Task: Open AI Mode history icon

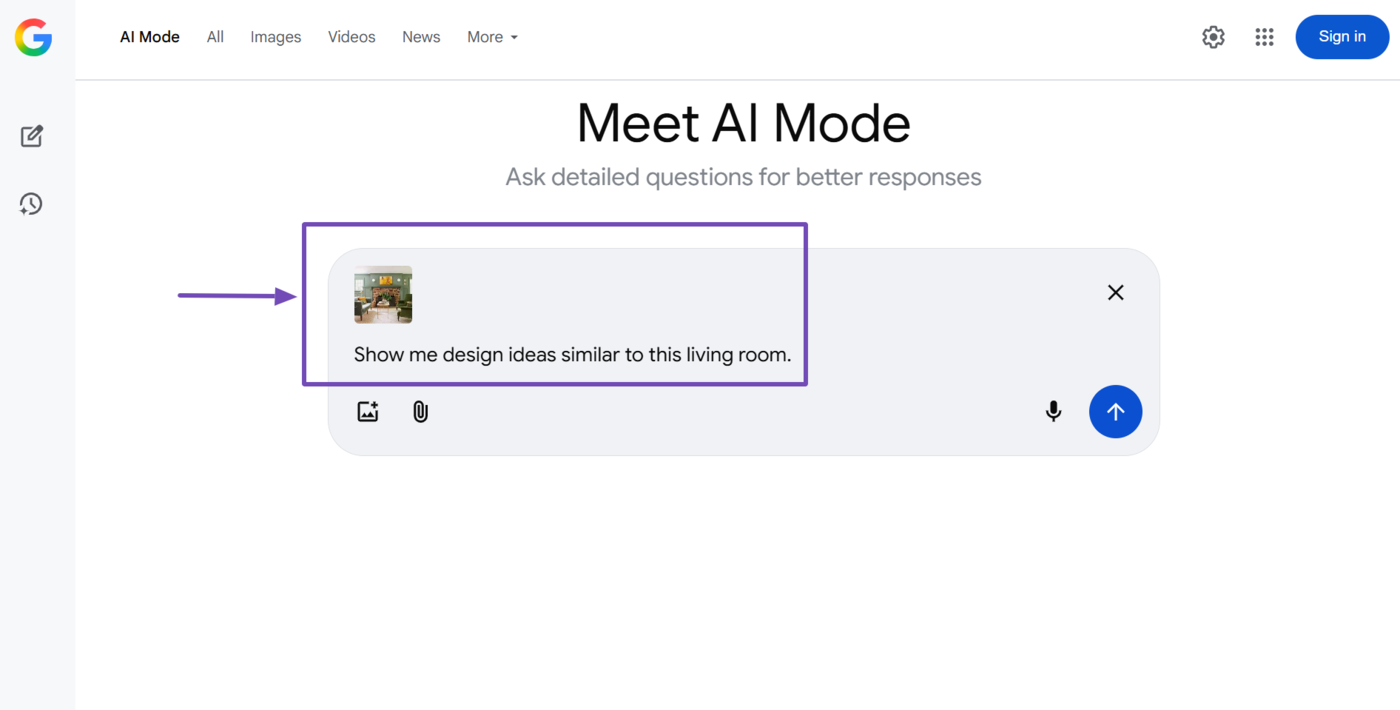Action: (x=31, y=204)
